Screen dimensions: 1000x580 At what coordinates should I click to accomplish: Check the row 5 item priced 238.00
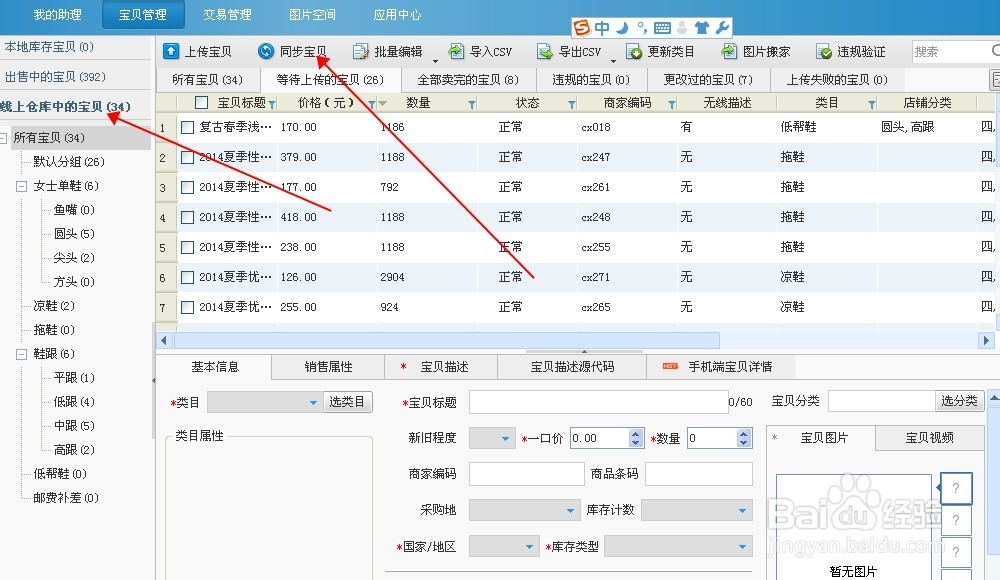click(188, 248)
